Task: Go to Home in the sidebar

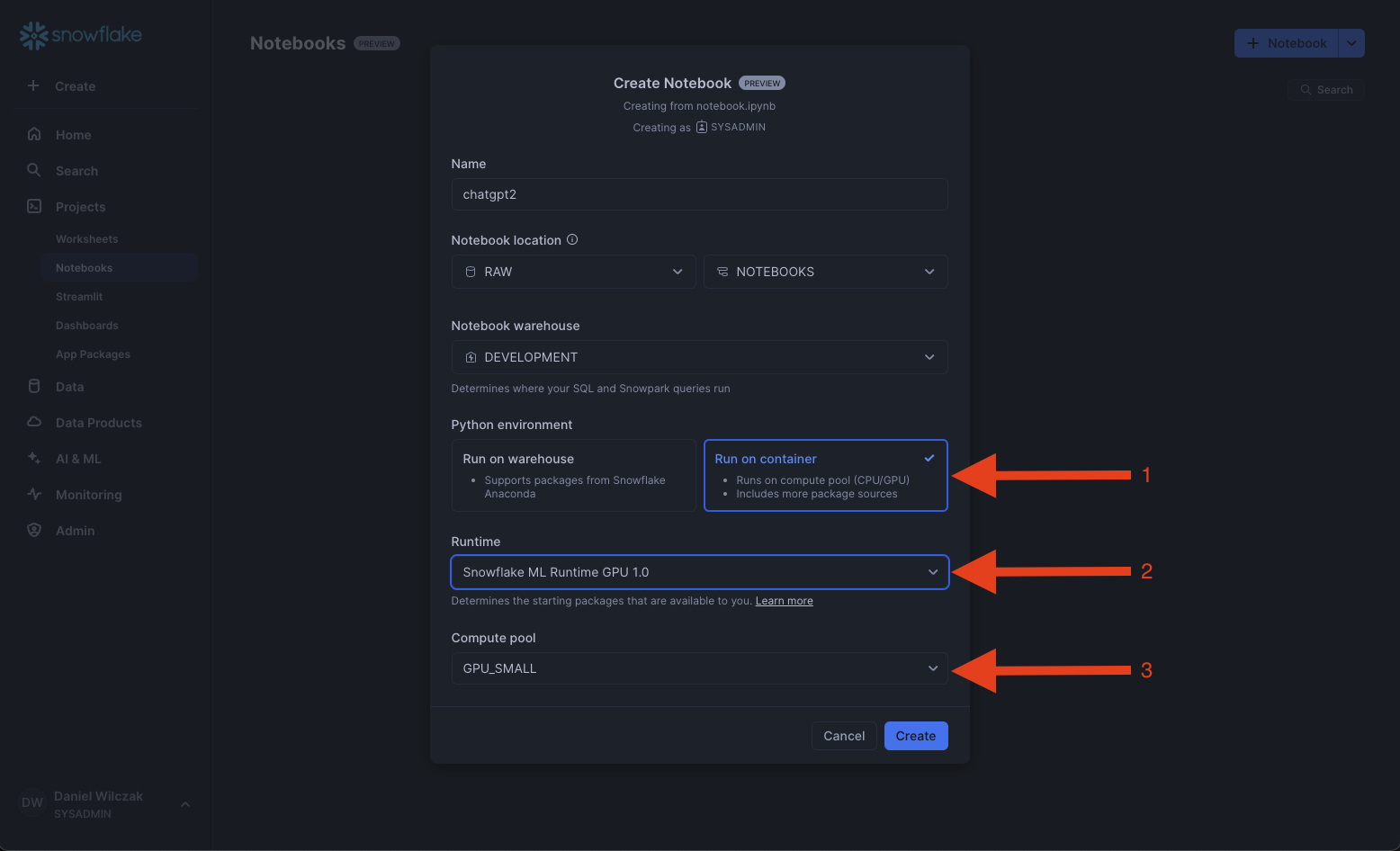Action: (74, 135)
